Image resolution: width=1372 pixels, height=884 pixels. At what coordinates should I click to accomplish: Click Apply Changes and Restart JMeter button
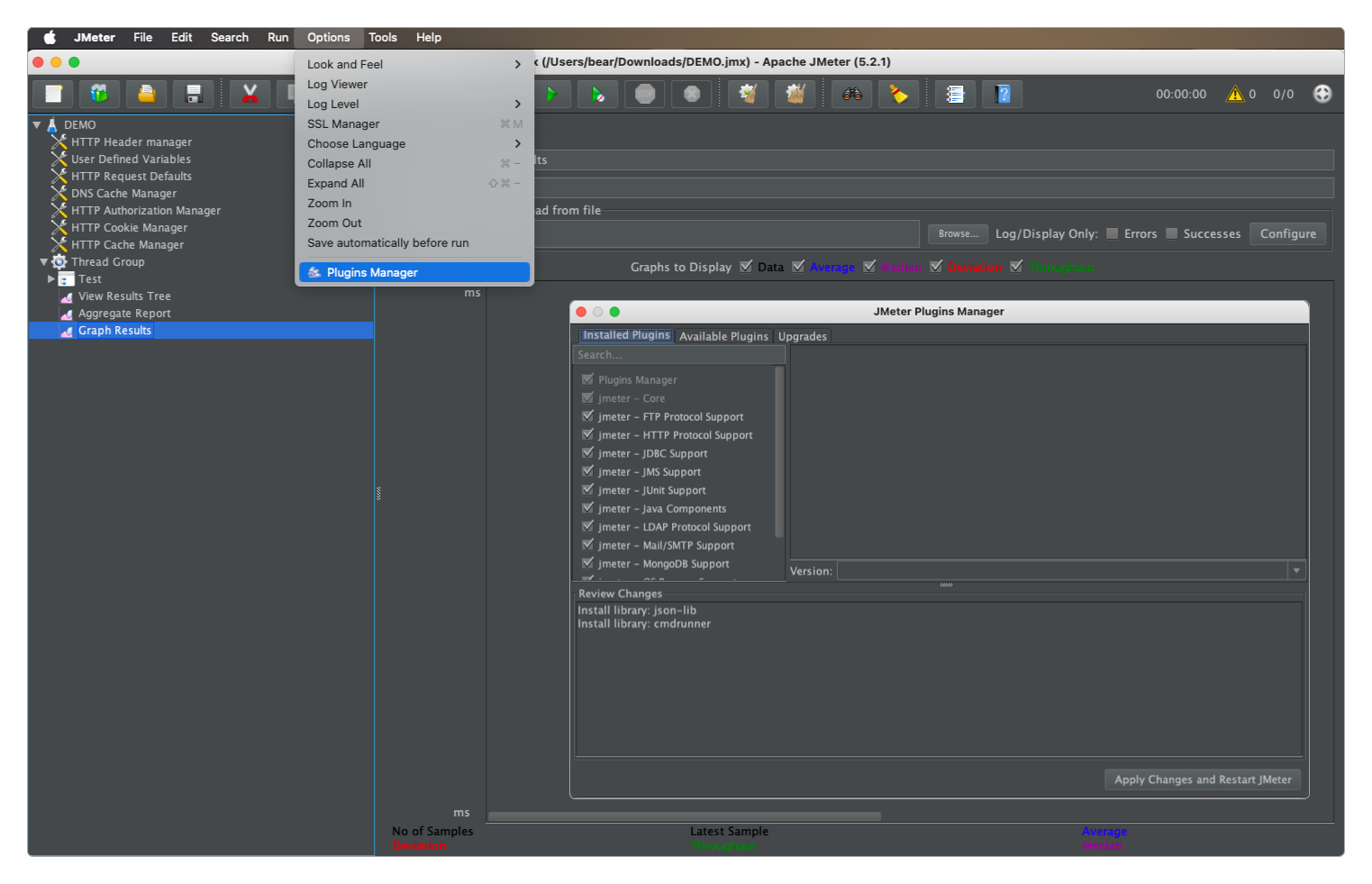point(1203,779)
